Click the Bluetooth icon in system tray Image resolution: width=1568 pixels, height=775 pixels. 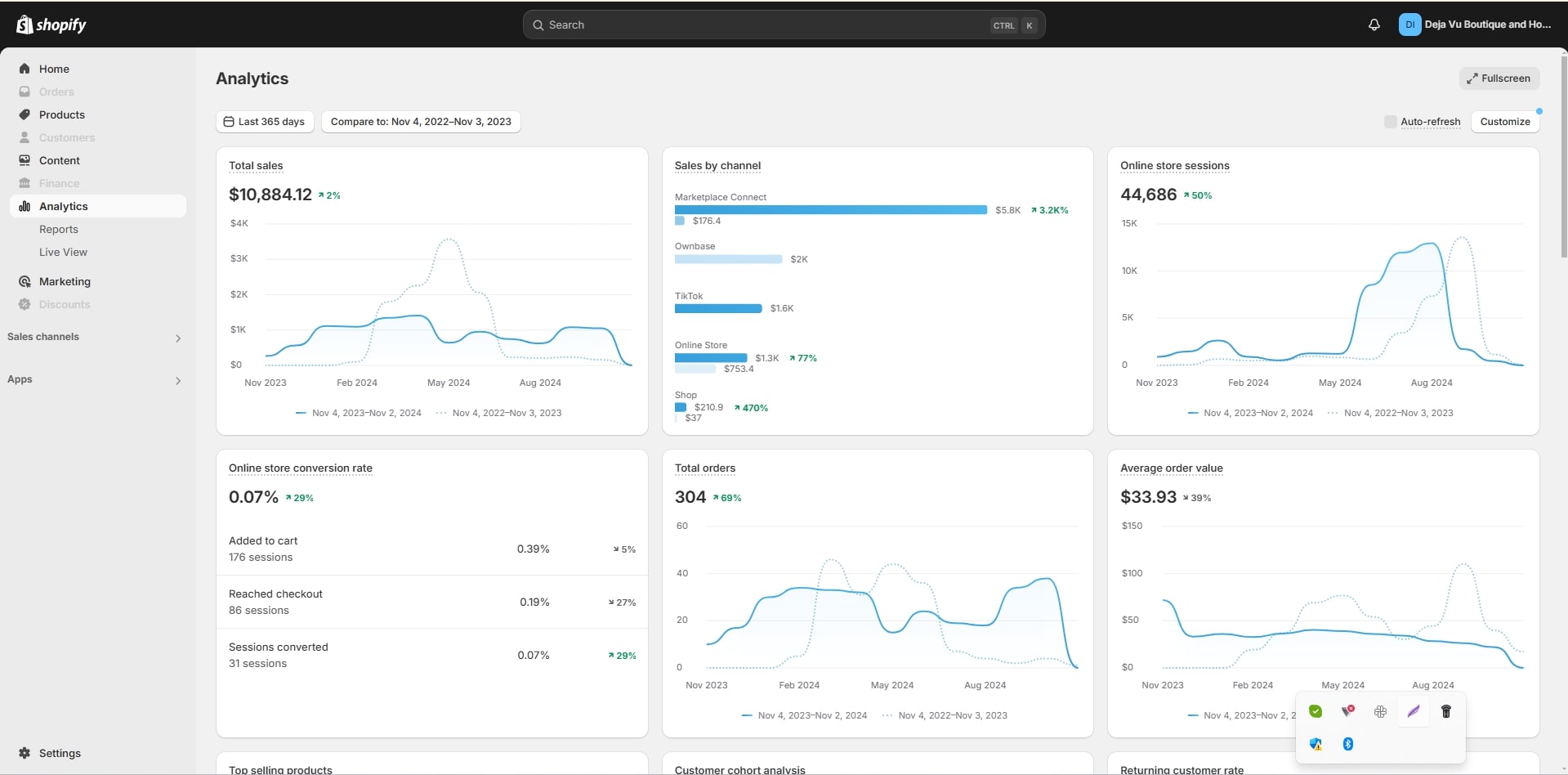(x=1348, y=744)
